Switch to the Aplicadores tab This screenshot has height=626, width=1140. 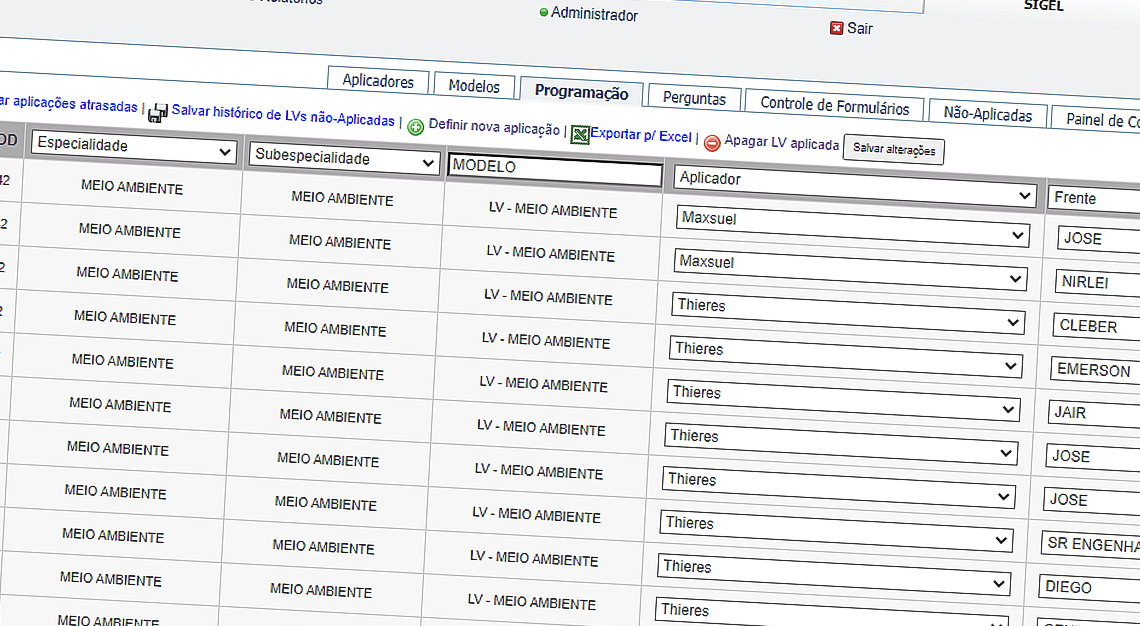(378, 81)
